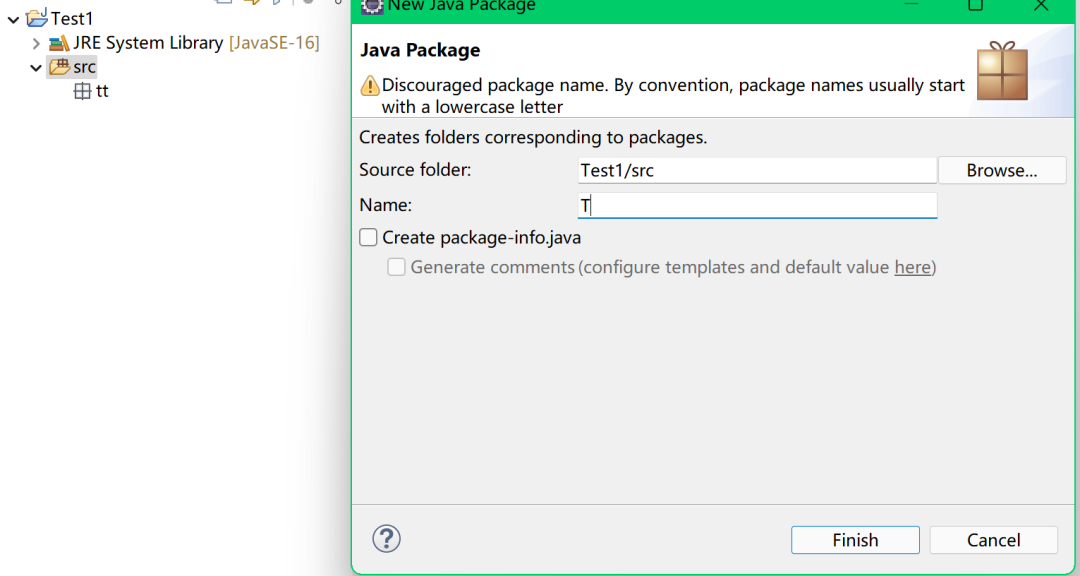Click the yellow warning triangle icon

(370, 86)
